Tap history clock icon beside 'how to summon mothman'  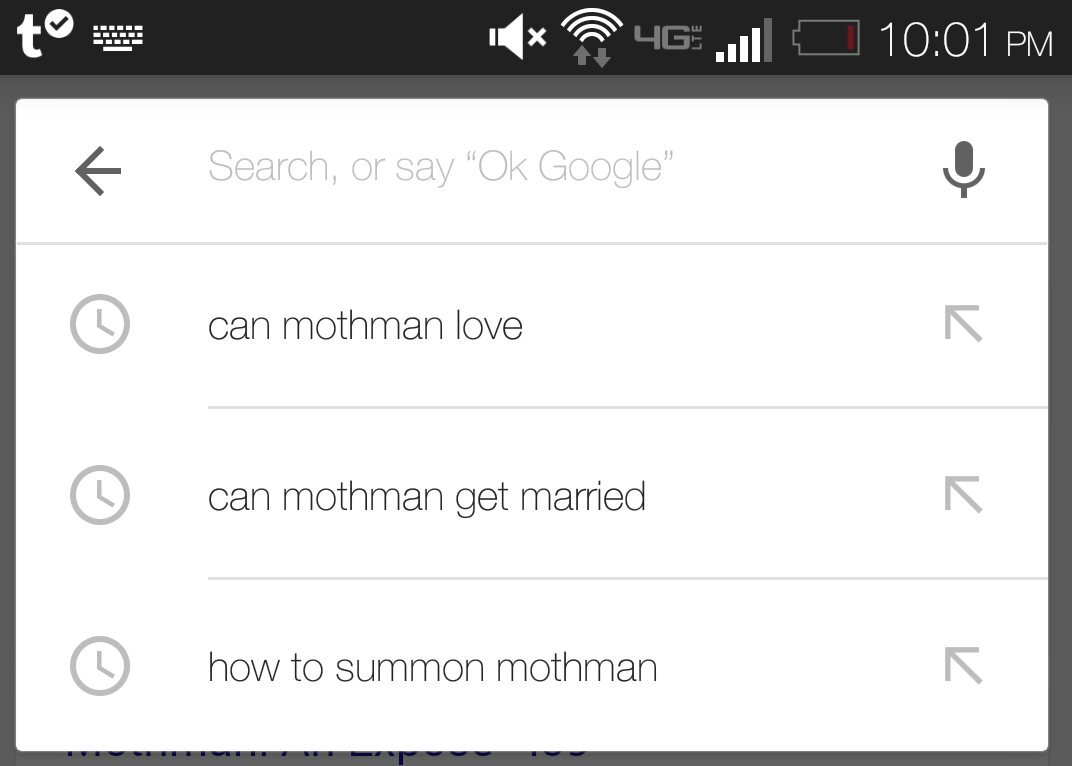click(x=100, y=666)
